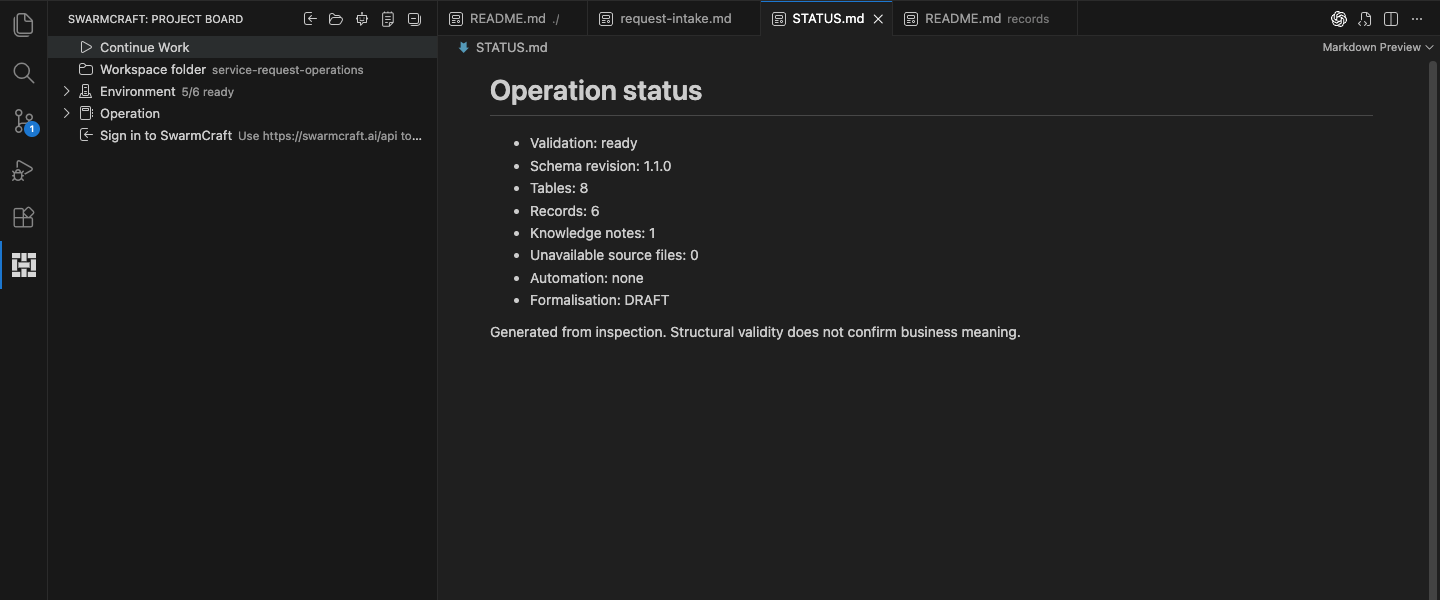Expand the Environment tree node
The image size is (1440, 600).
pyautogui.click(x=67, y=91)
